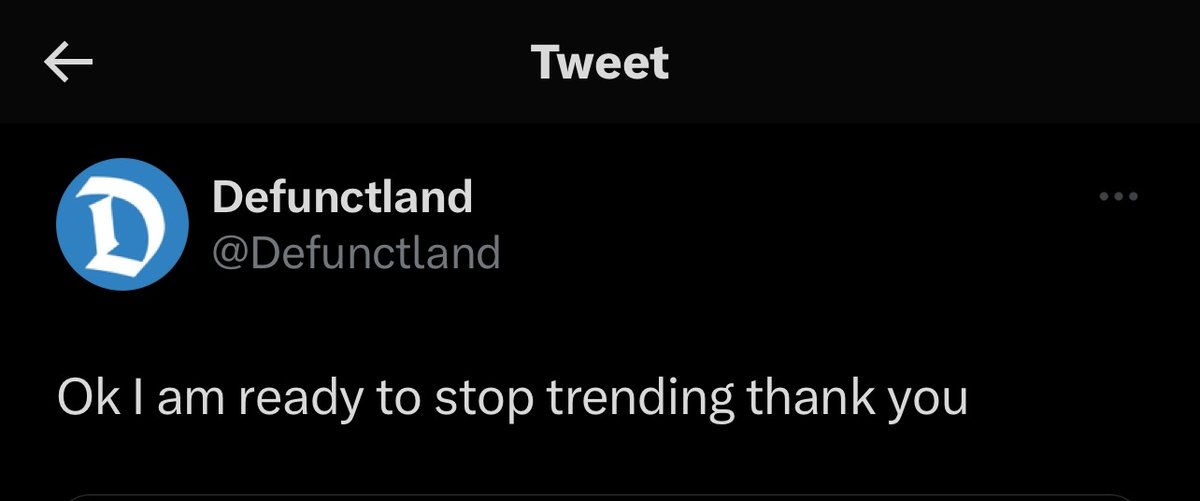Show tweet options with the three dots
The width and height of the screenshot is (1200, 501).
(1118, 197)
